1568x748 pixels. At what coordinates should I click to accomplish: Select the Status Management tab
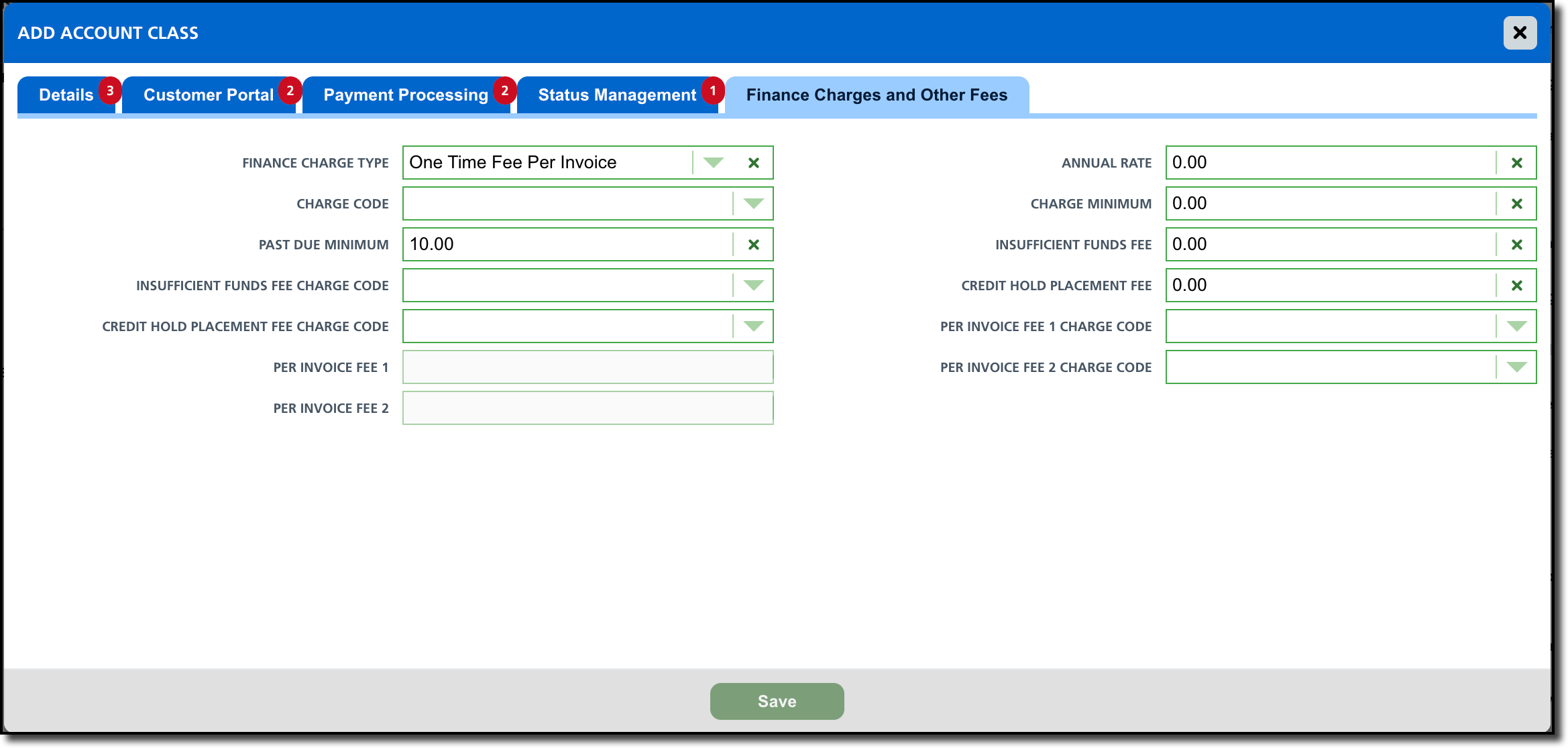[616, 95]
